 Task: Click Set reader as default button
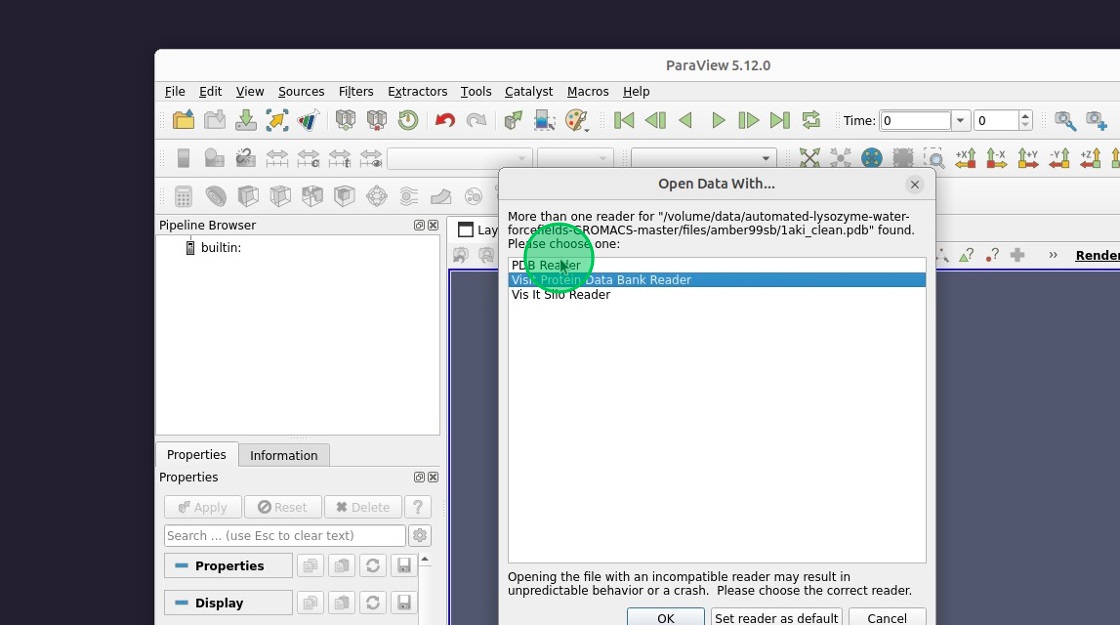click(x=776, y=618)
